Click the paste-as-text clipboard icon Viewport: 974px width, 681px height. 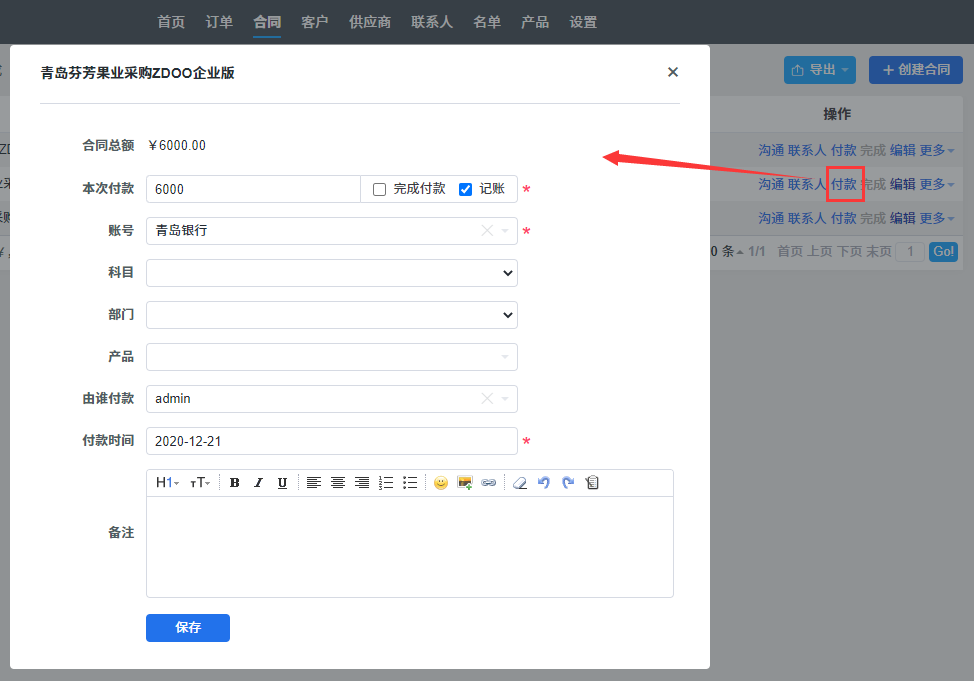click(x=592, y=483)
